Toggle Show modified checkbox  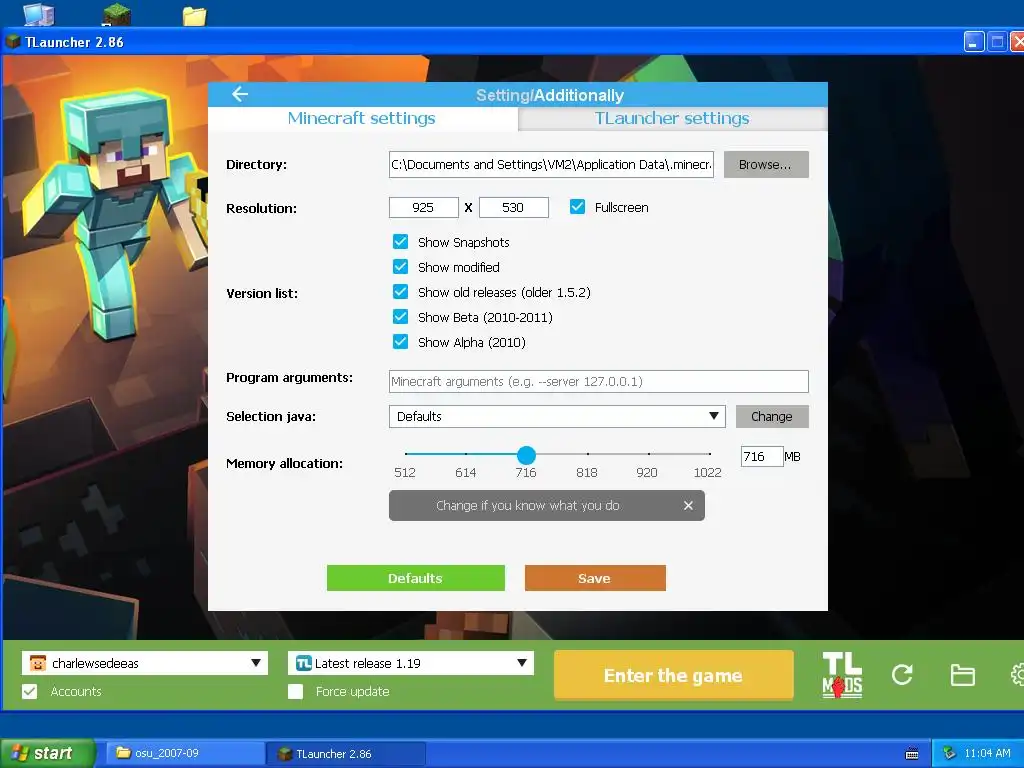pyautogui.click(x=400, y=267)
